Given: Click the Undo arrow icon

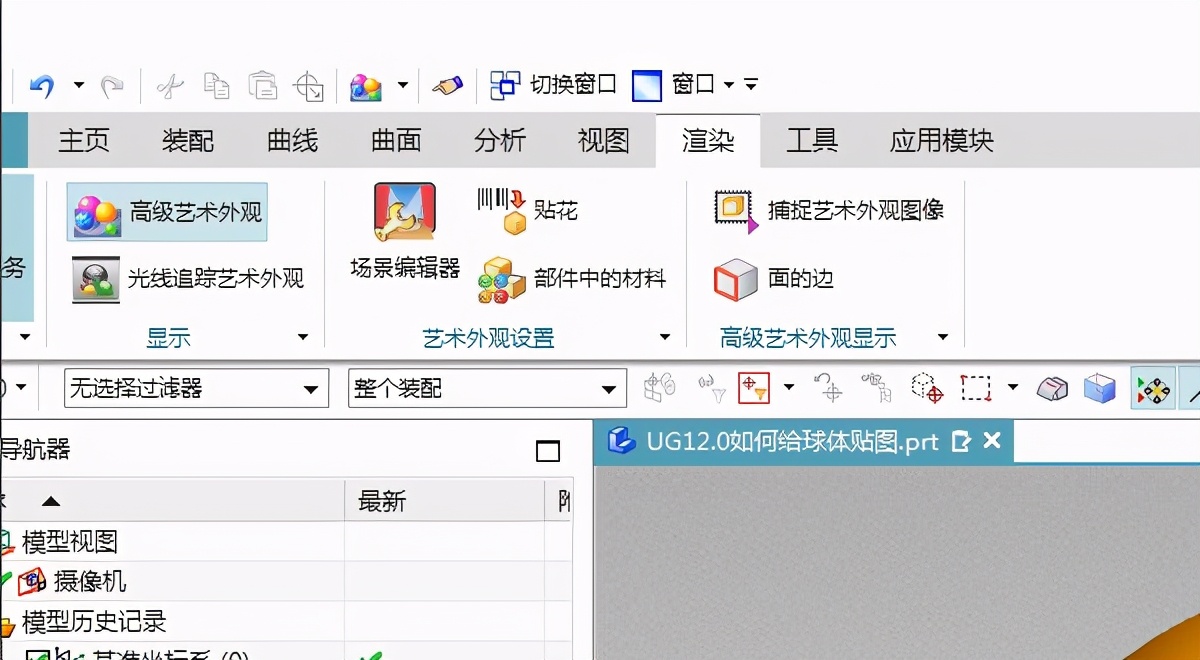Looking at the screenshot, I should click(x=42, y=86).
